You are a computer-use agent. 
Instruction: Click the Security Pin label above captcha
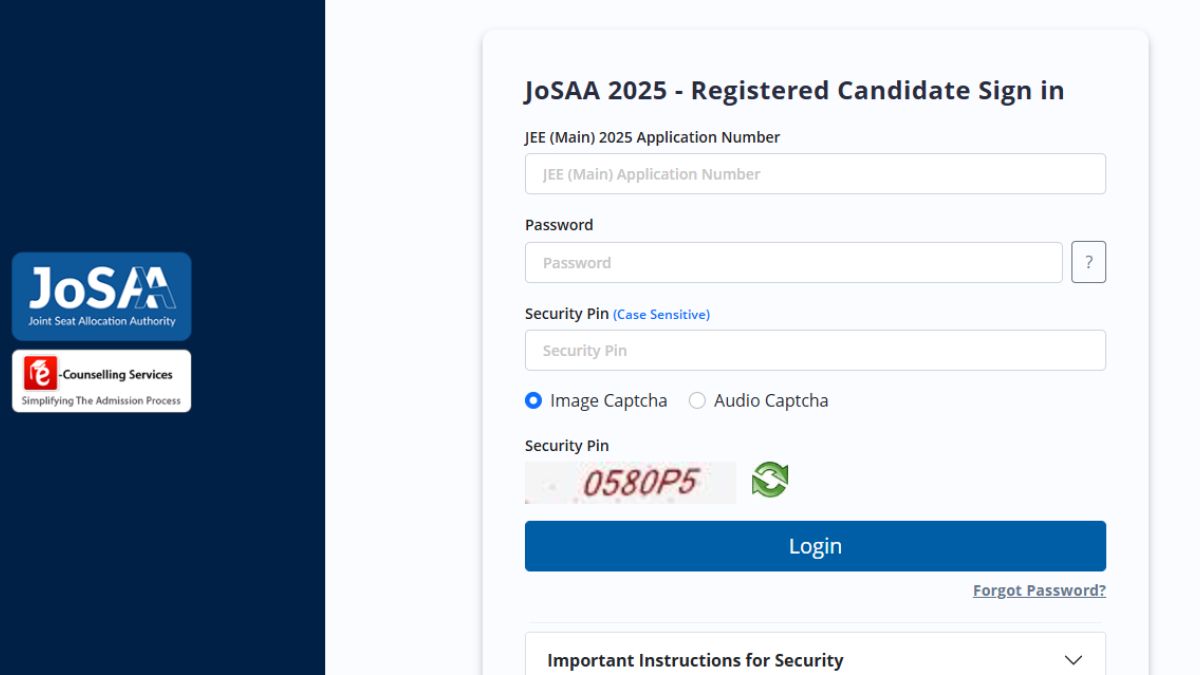[567, 446]
